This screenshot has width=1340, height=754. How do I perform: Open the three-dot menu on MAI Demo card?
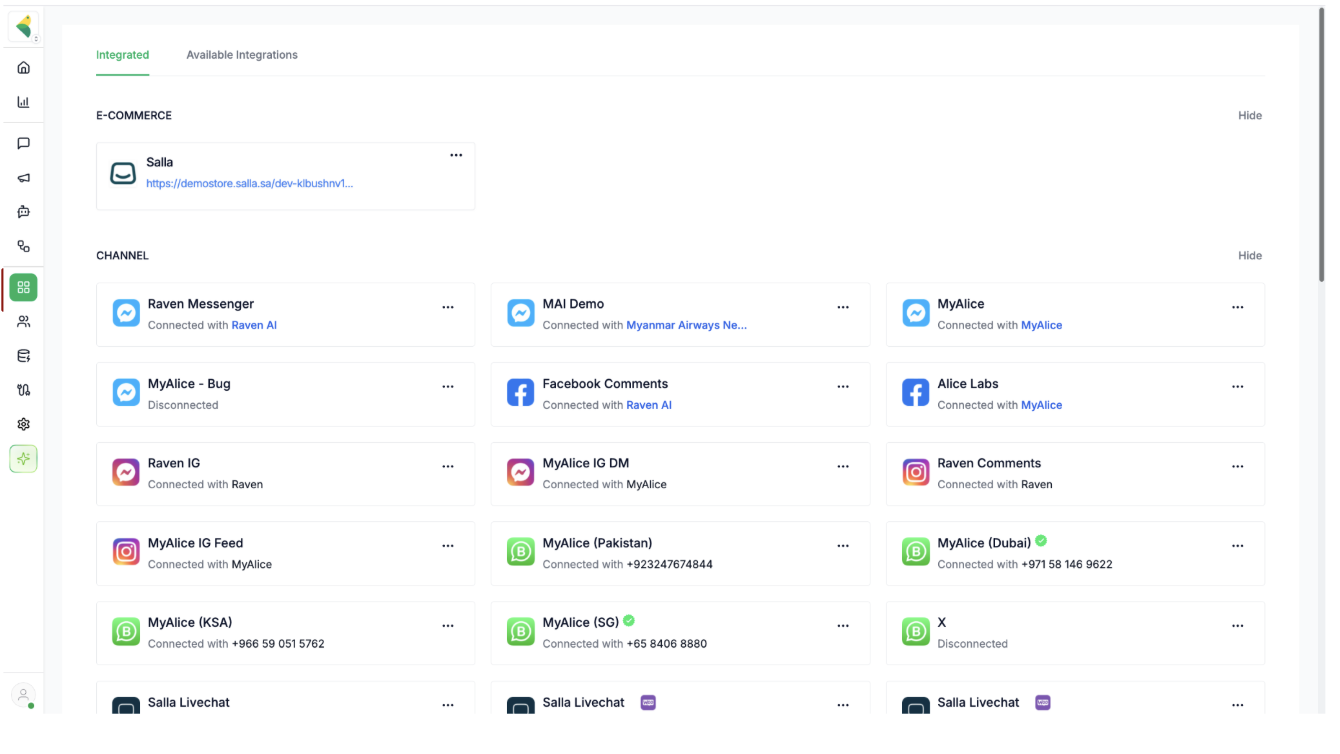coord(843,307)
